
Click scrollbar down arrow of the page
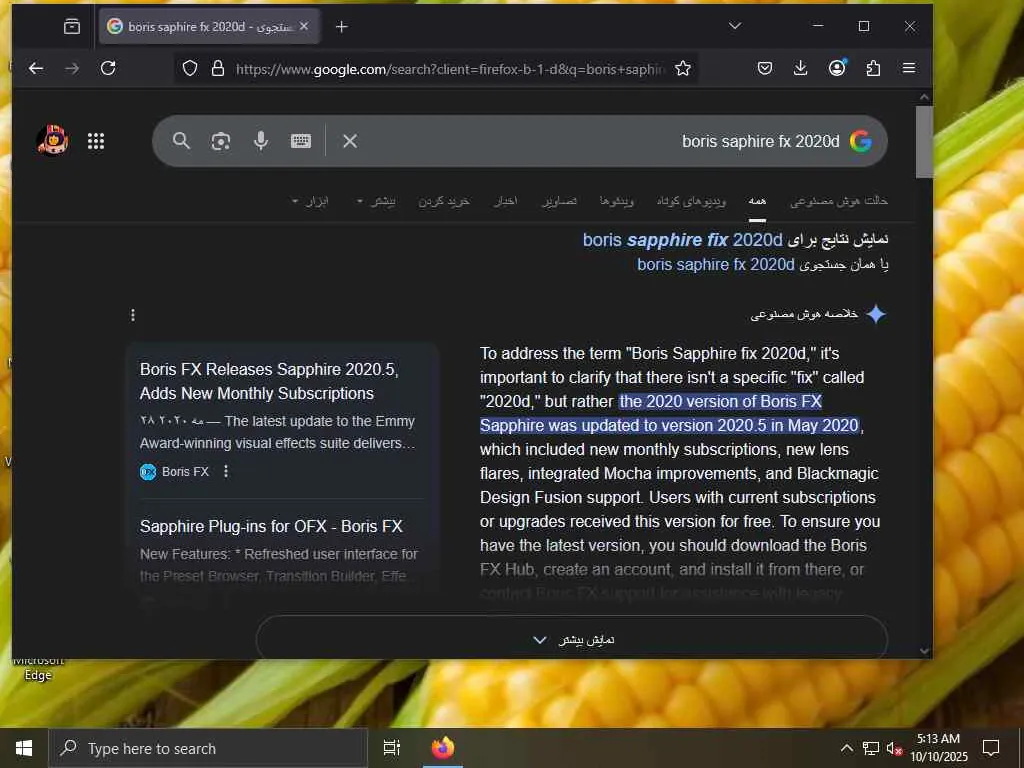coord(923,650)
